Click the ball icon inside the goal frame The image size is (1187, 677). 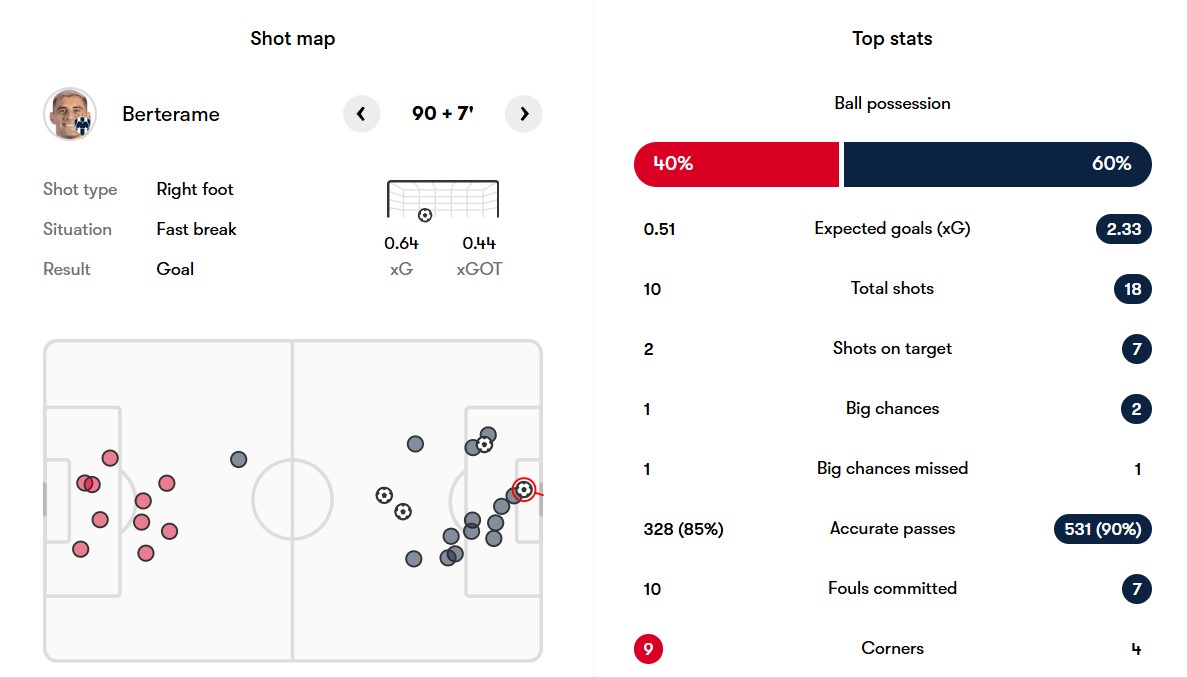(x=425, y=215)
